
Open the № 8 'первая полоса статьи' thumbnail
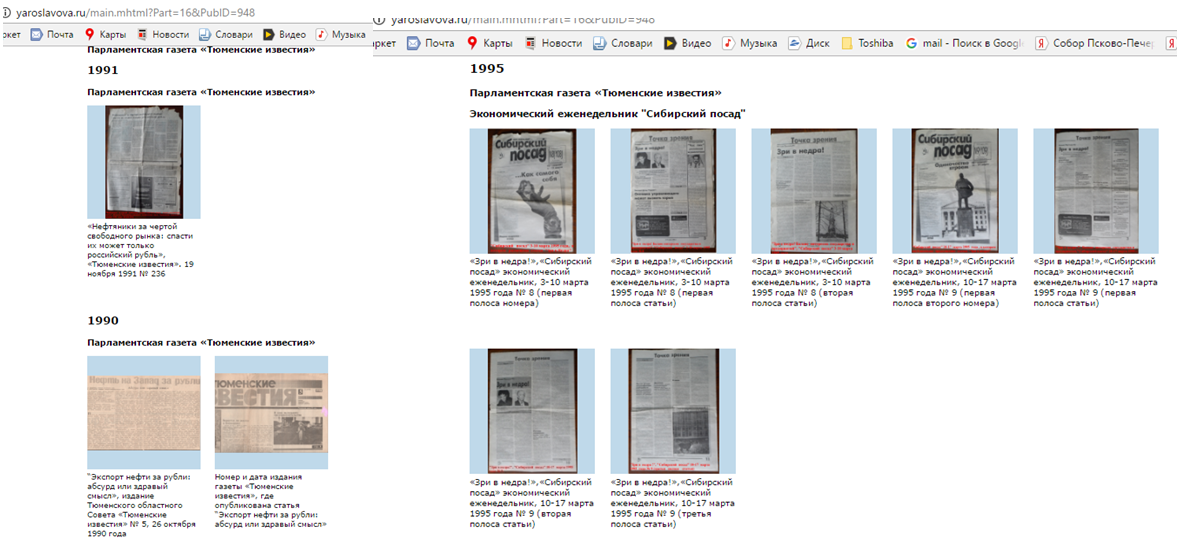coord(673,191)
